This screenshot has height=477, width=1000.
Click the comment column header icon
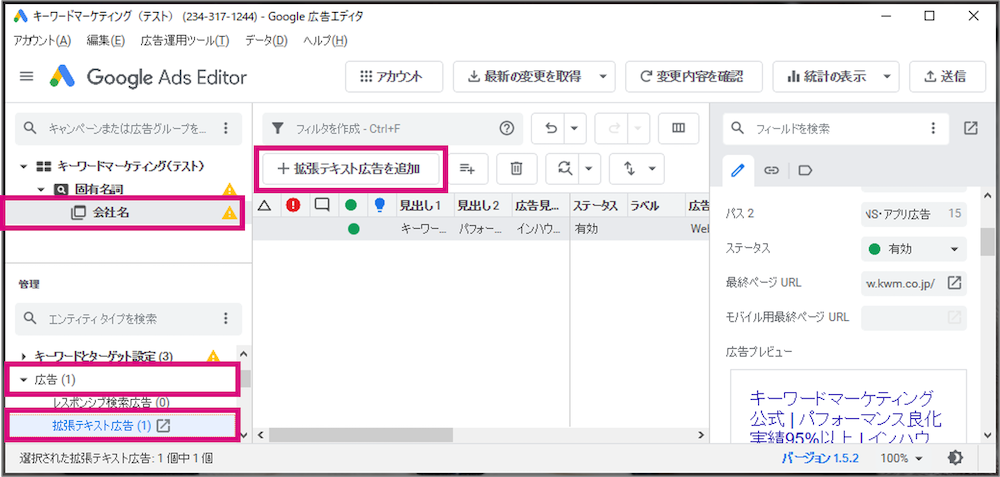(322, 205)
